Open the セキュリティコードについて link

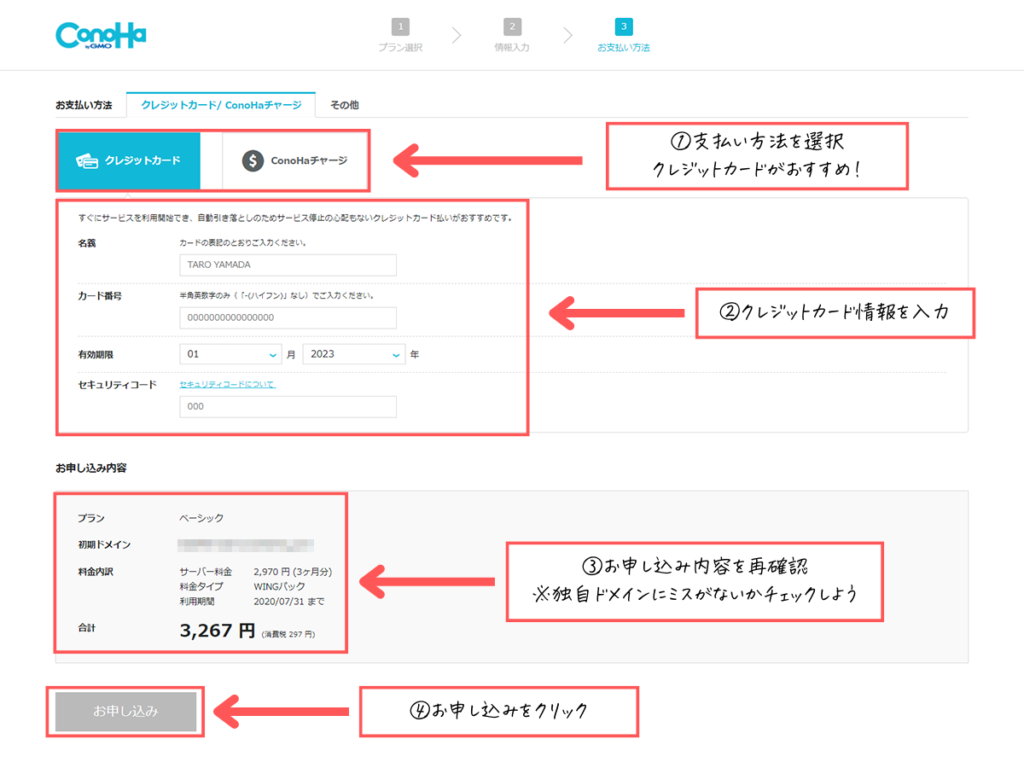pyautogui.click(x=227, y=385)
